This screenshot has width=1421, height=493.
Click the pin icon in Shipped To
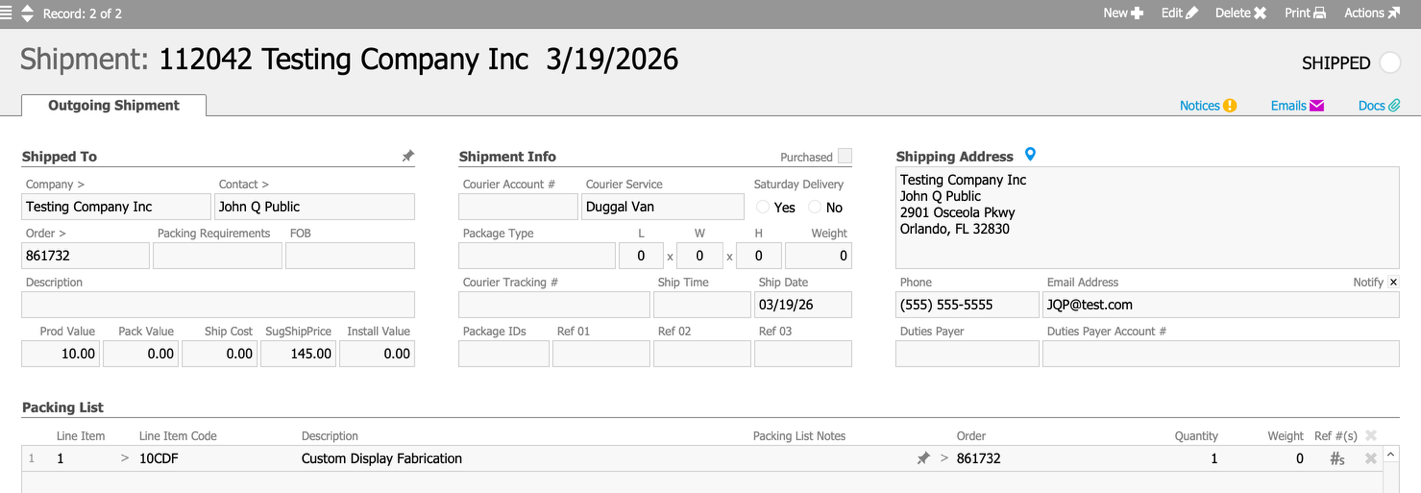coord(407,156)
